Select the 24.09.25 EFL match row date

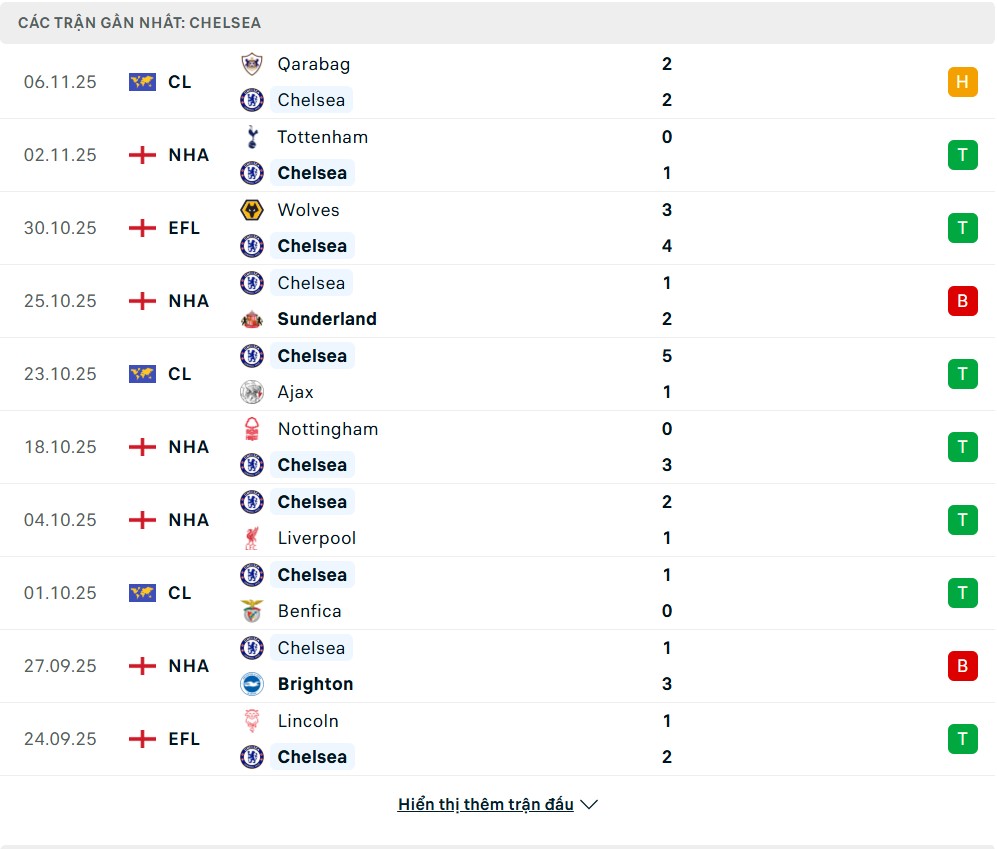[60, 739]
